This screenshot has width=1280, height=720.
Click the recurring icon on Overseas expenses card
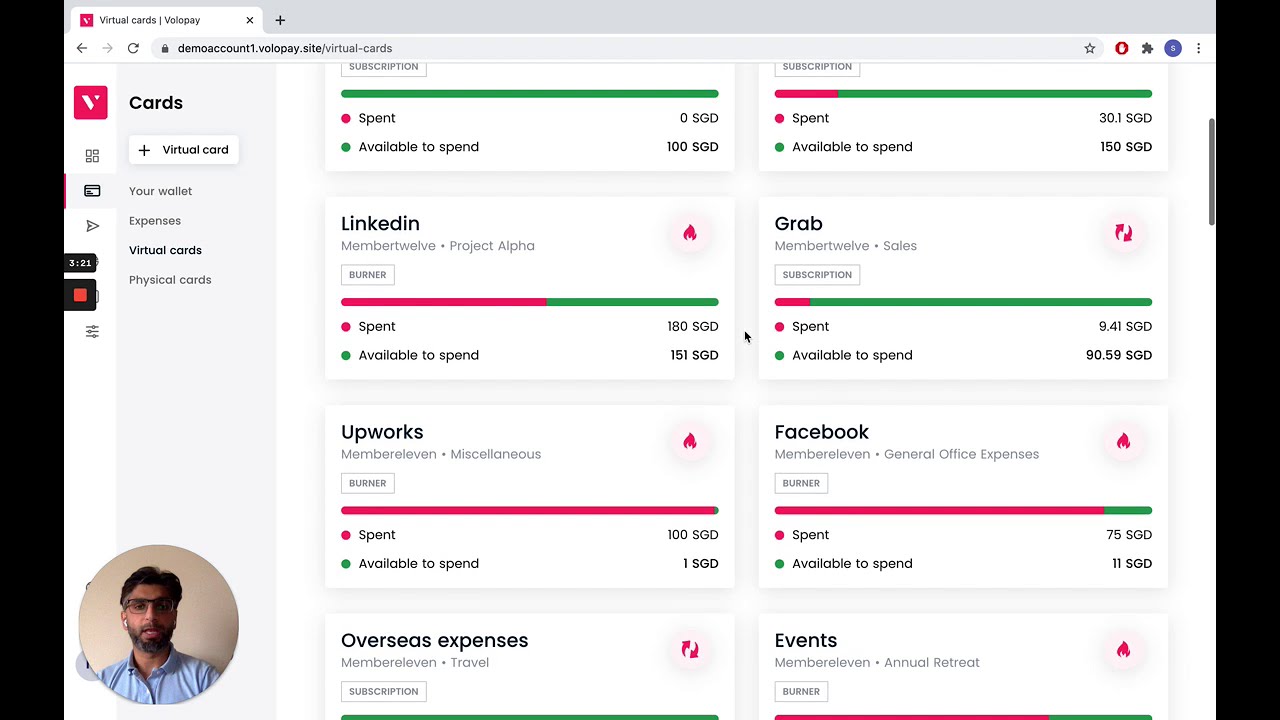pyautogui.click(x=690, y=650)
